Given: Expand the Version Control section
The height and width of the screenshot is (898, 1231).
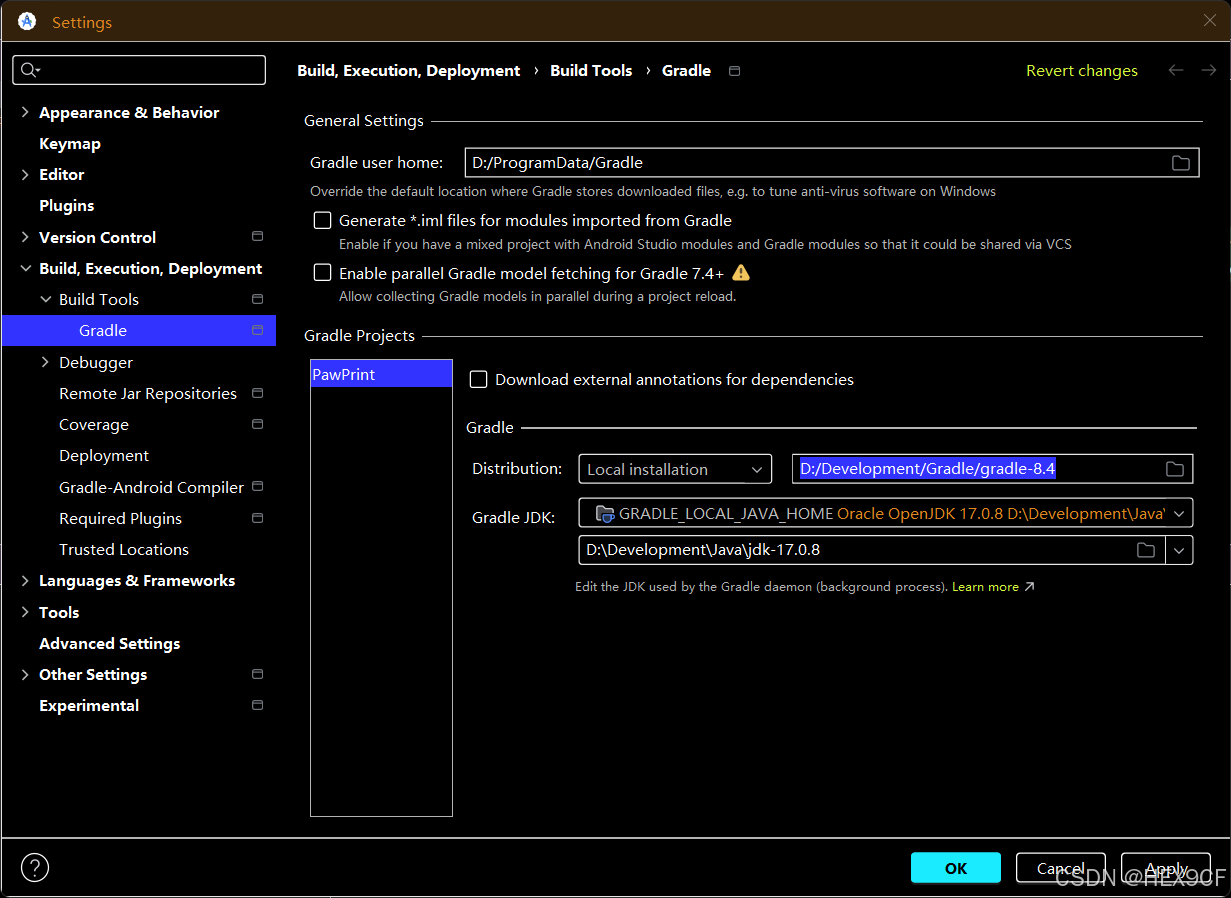Looking at the screenshot, I should point(25,237).
